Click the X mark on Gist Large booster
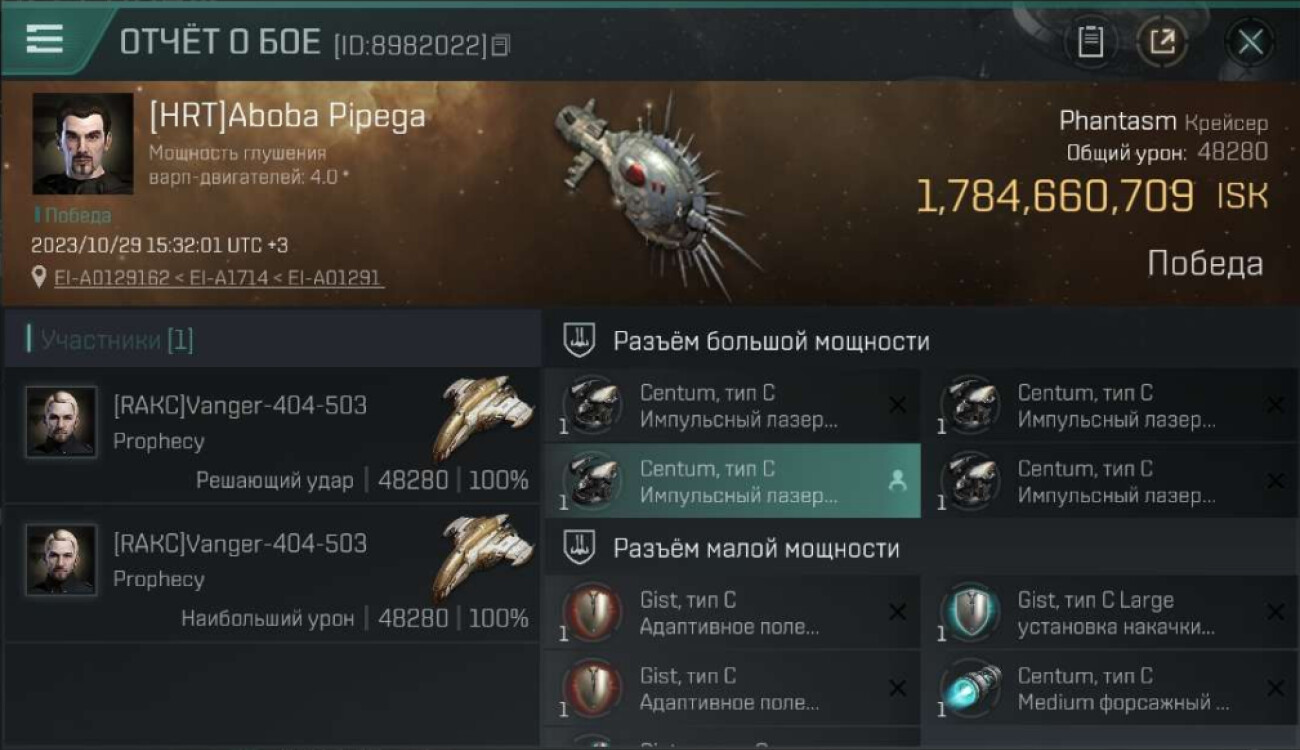This screenshot has width=1300, height=750. click(x=1275, y=612)
